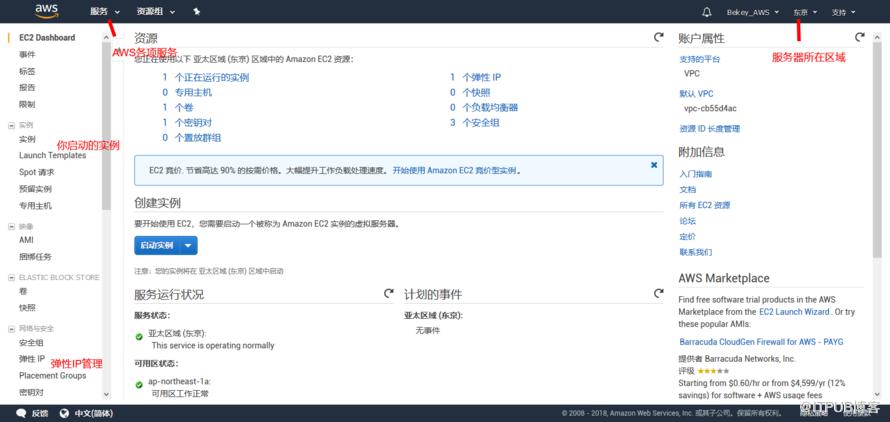This screenshot has height=422, width=890.
Task: Open 报告 in the sidebar
Action: (x=27, y=88)
